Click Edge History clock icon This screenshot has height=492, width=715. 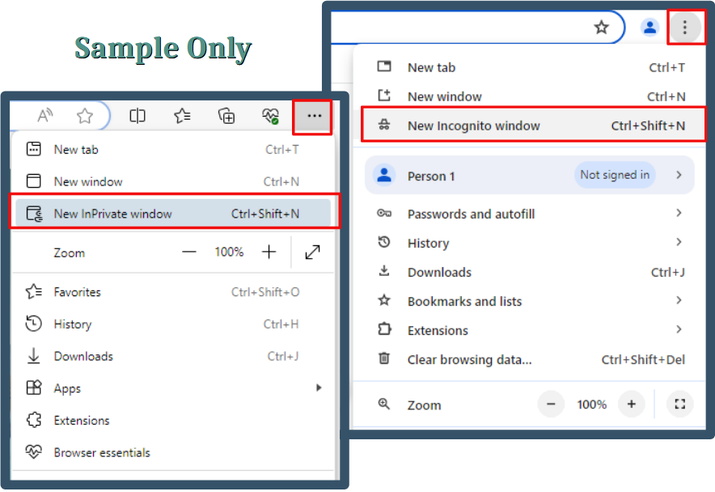(34, 323)
